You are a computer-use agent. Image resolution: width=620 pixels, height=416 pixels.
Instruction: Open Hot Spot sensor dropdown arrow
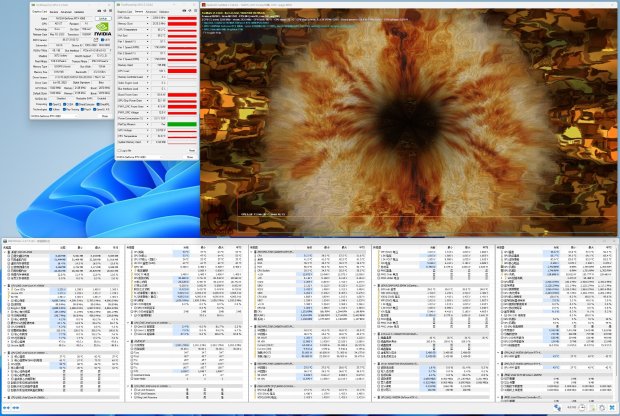[x=147, y=36]
